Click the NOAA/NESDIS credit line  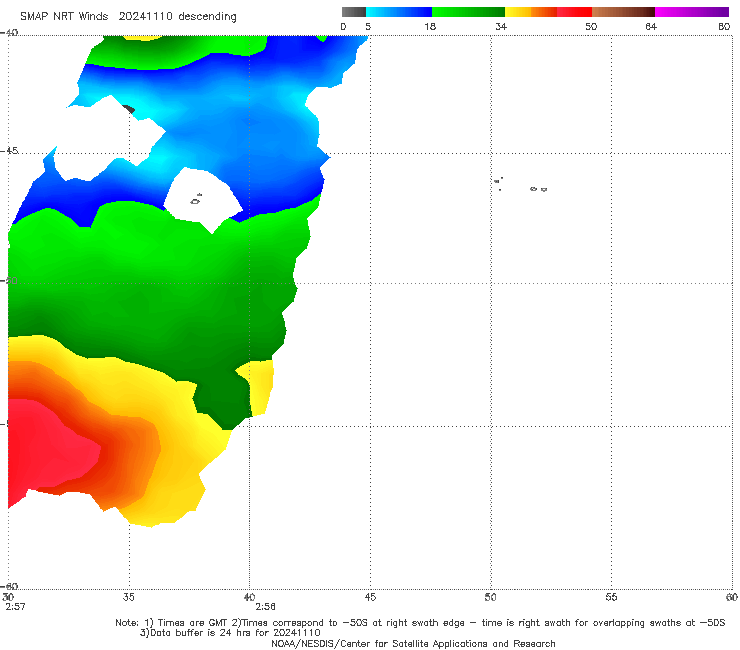pyautogui.click(x=413, y=643)
